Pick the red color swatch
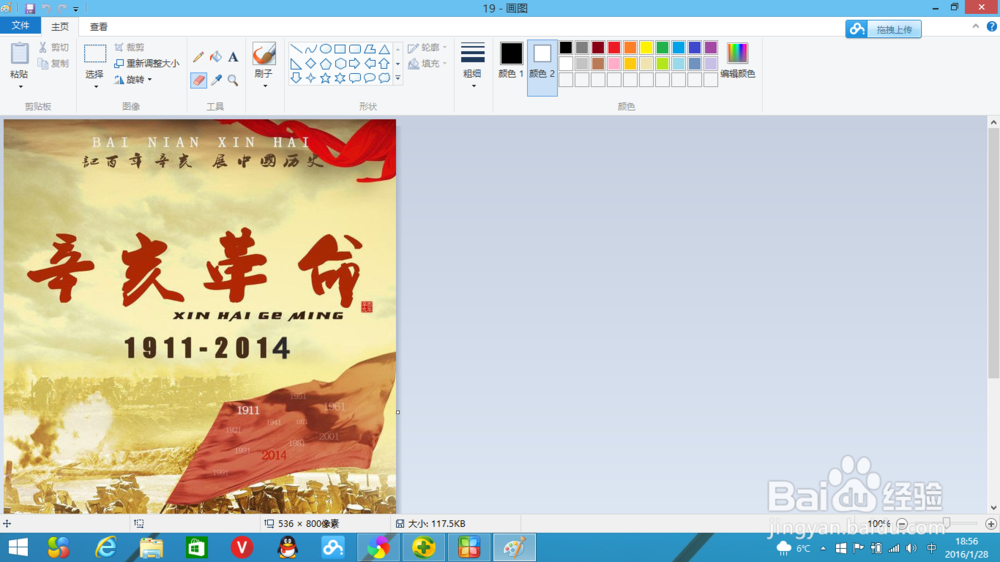The height and width of the screenshot is (562, 1000). tap(614, 48)
